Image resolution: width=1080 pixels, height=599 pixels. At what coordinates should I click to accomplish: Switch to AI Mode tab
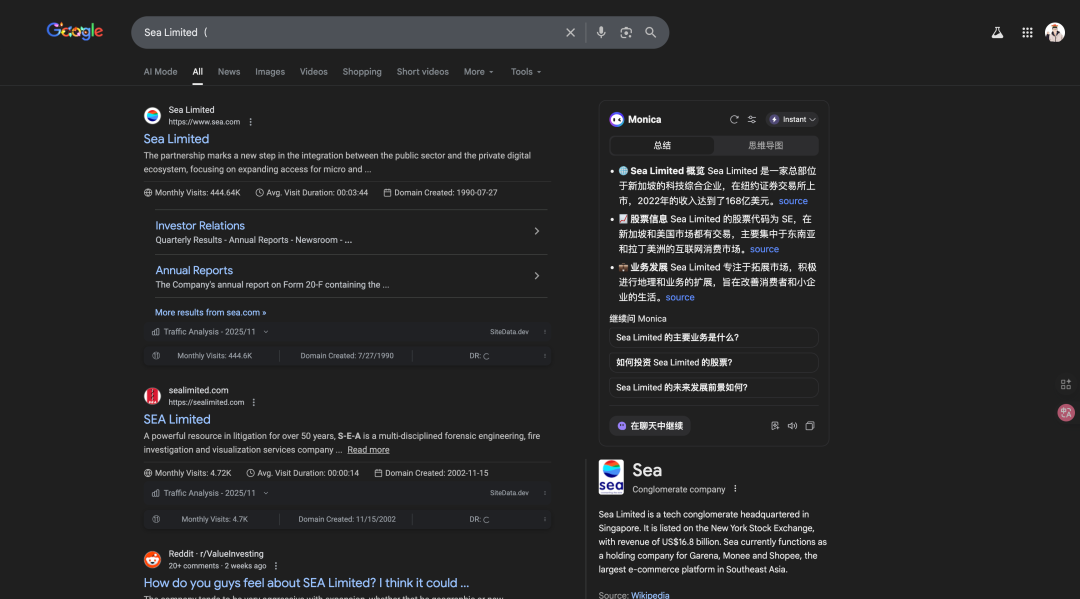pos(160,72)
